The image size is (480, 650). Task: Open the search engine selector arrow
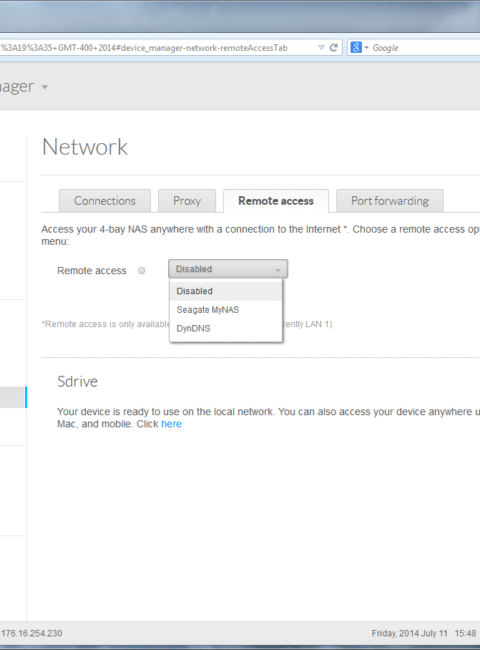tap(366, 48)
